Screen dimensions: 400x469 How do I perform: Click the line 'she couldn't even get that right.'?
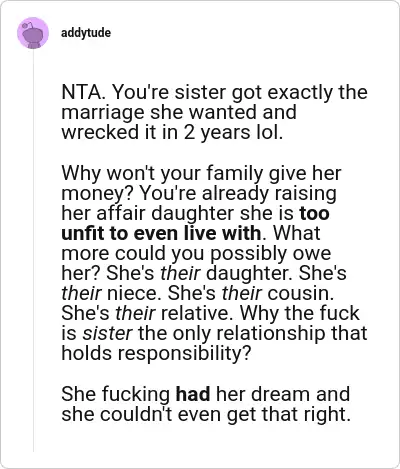click(x=206, y=414)
